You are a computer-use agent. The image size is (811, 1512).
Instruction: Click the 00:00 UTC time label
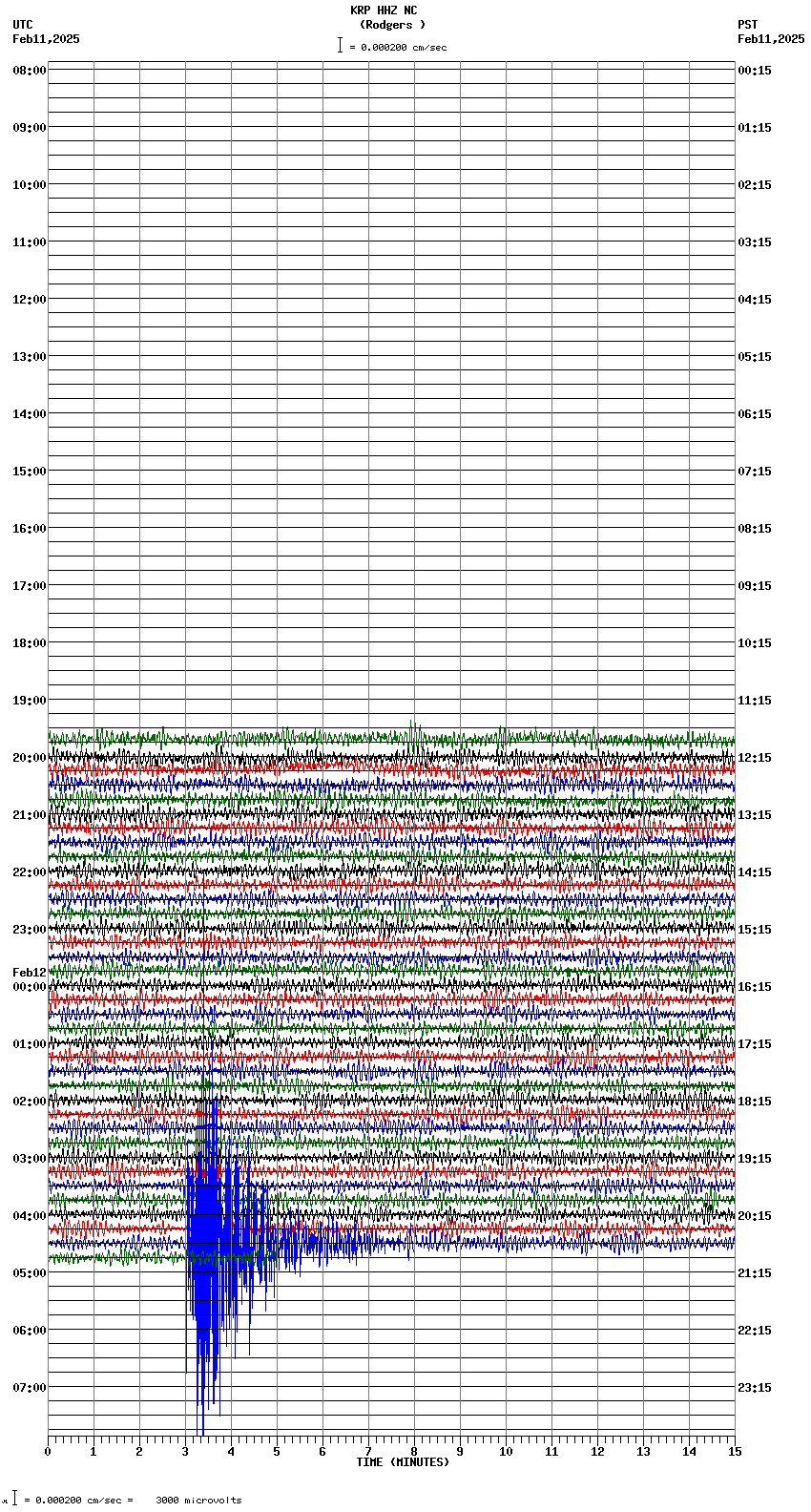tap(30, 987)
